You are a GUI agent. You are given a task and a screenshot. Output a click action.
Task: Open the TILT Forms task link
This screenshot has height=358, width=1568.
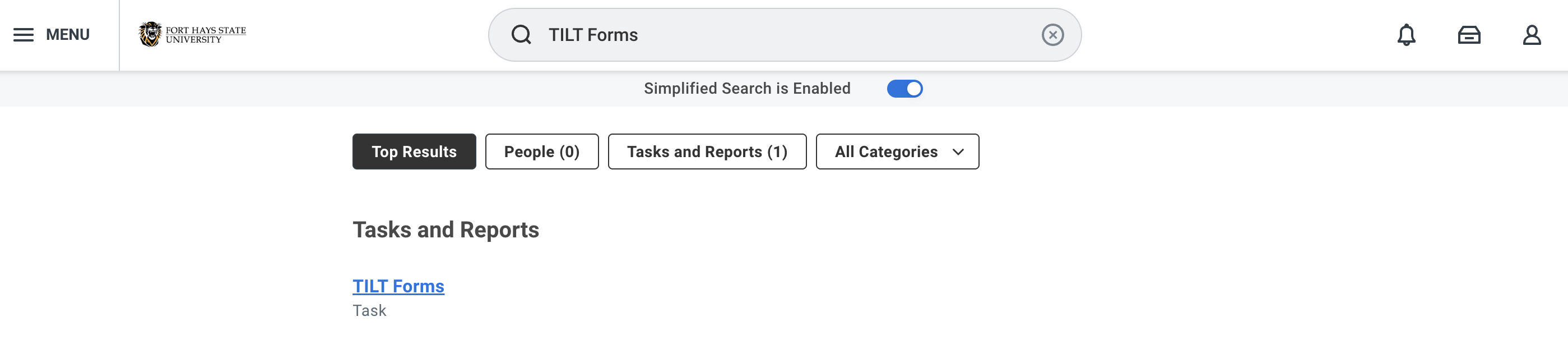(398, 286)
